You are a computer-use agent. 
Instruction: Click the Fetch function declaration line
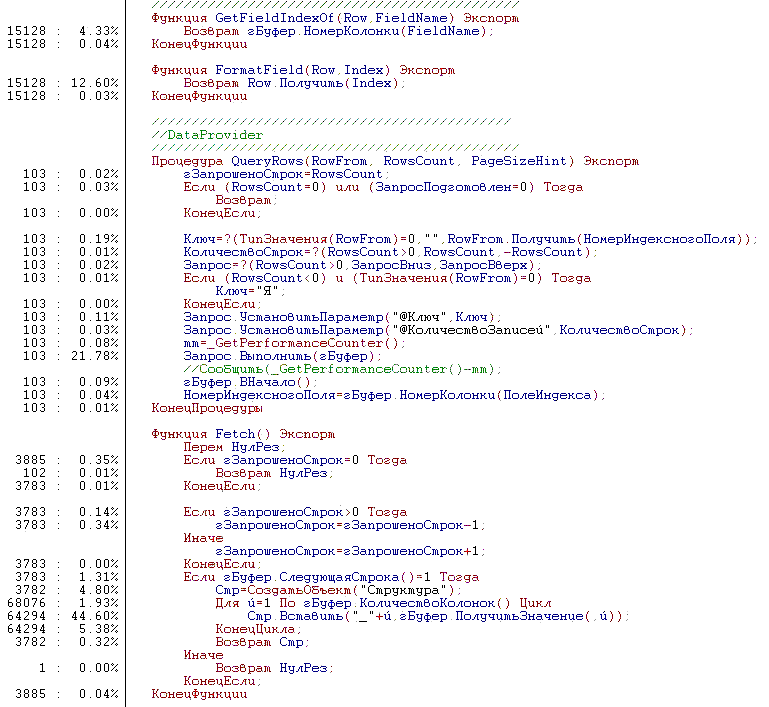[243, 434]
